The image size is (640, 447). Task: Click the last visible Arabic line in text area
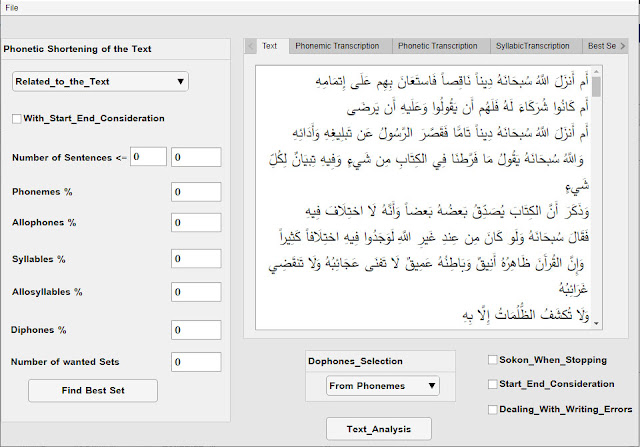tap(526, 315)
